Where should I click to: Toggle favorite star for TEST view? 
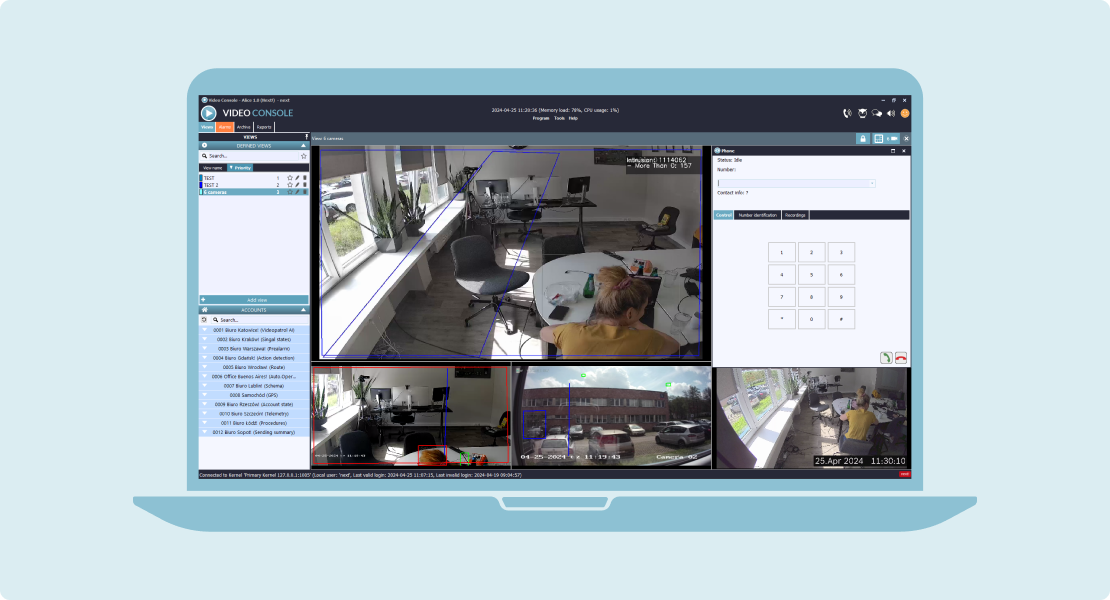(289, 178)
